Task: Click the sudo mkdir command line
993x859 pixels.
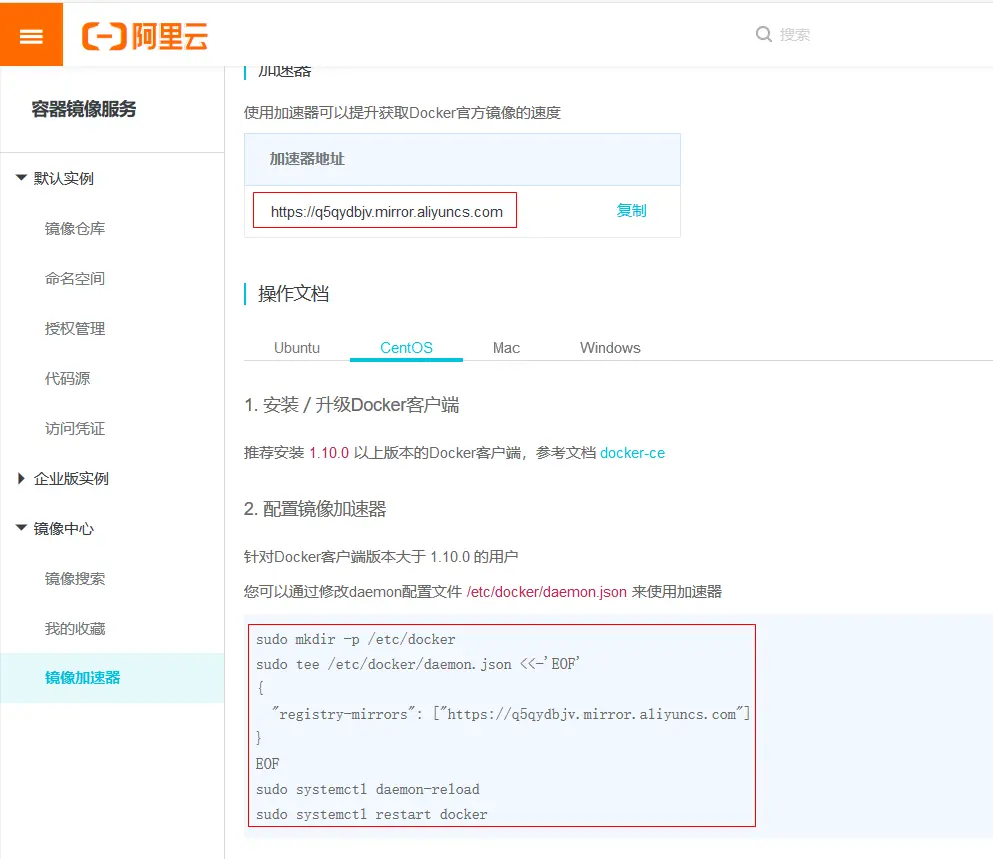Action: [x=355, y=639]
